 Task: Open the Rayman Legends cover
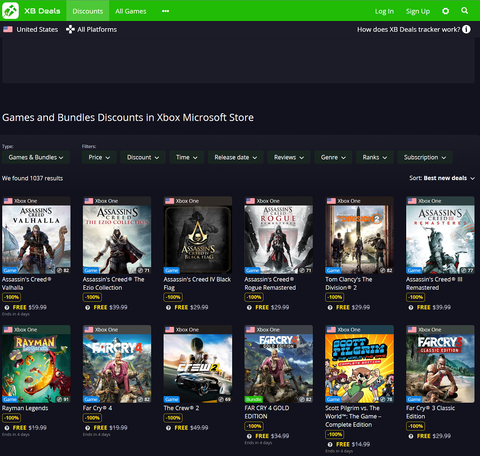[36, 368]
